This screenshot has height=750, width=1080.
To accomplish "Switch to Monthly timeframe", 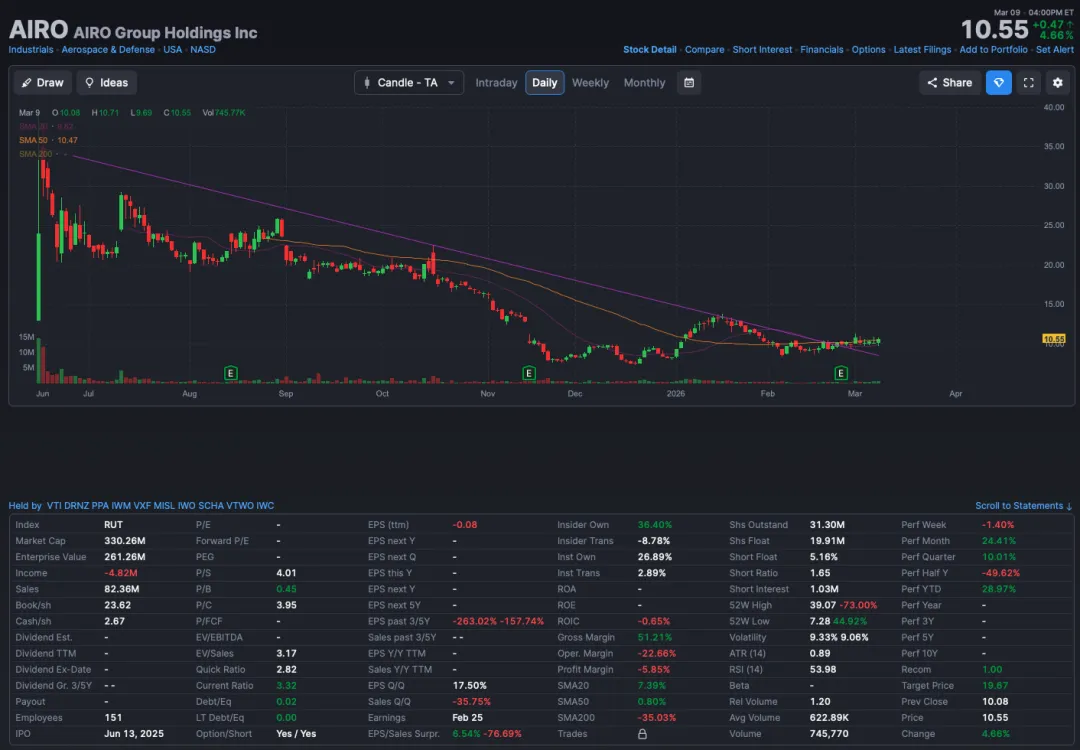I will click(x=644, y=83).
